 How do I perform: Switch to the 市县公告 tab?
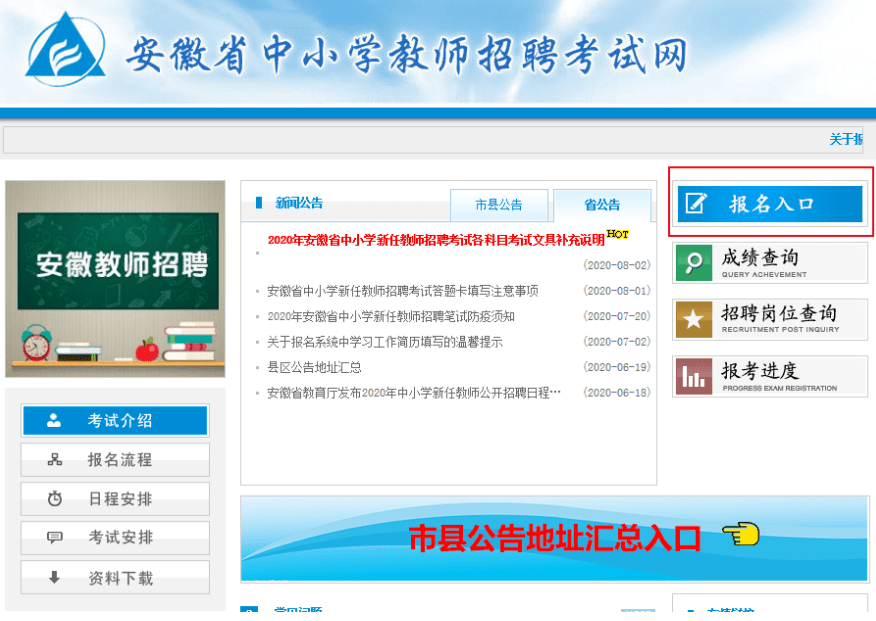(499, 205)
